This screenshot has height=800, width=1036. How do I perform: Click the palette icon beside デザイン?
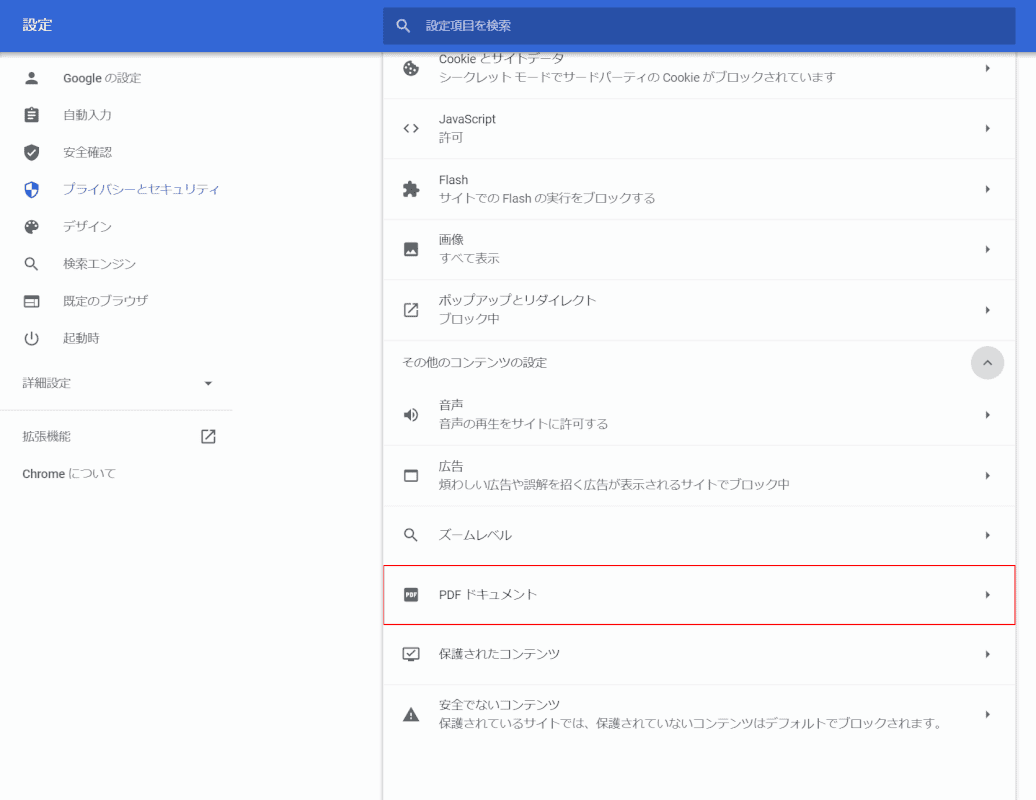click(x=31, y=227)
